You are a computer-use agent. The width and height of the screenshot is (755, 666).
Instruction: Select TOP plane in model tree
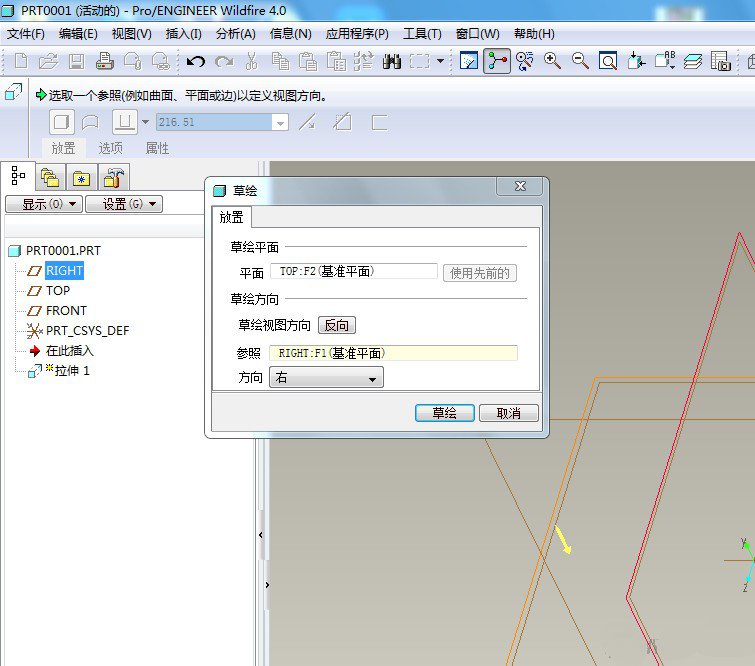click(x=58, y=291)
